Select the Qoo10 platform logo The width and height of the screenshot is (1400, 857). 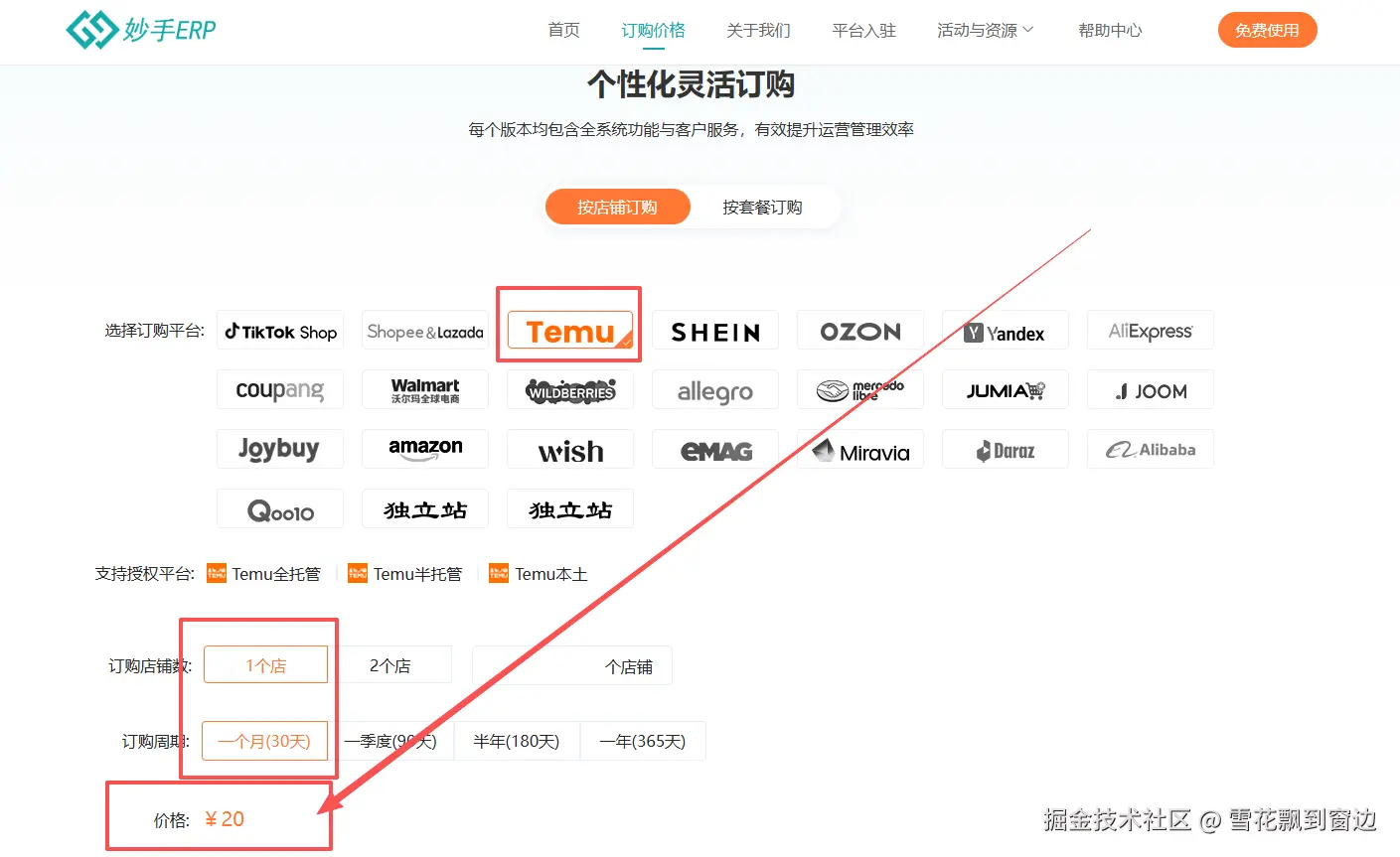click(x=280, y=509)
